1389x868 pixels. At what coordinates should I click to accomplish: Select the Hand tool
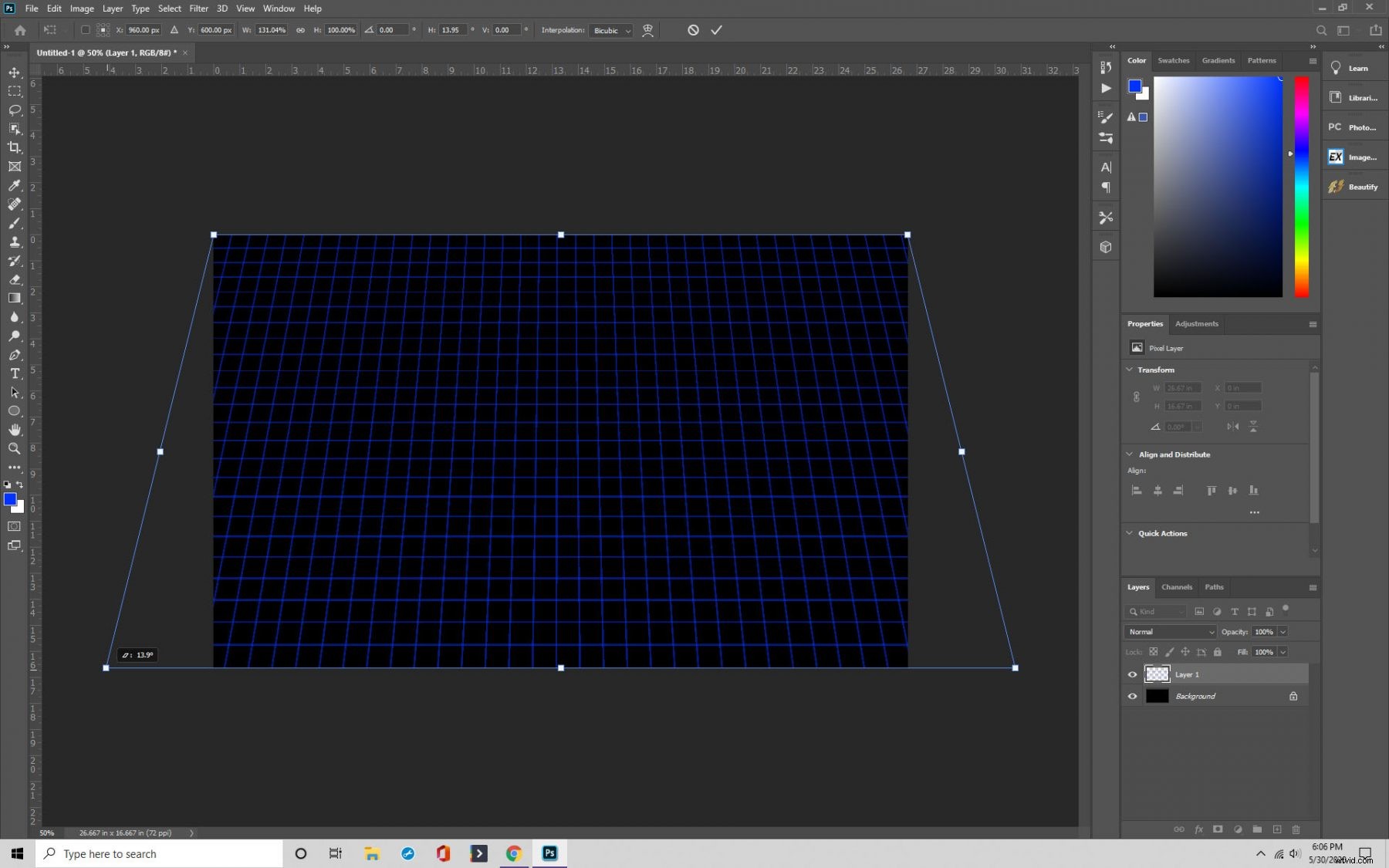tap(14, 430)
